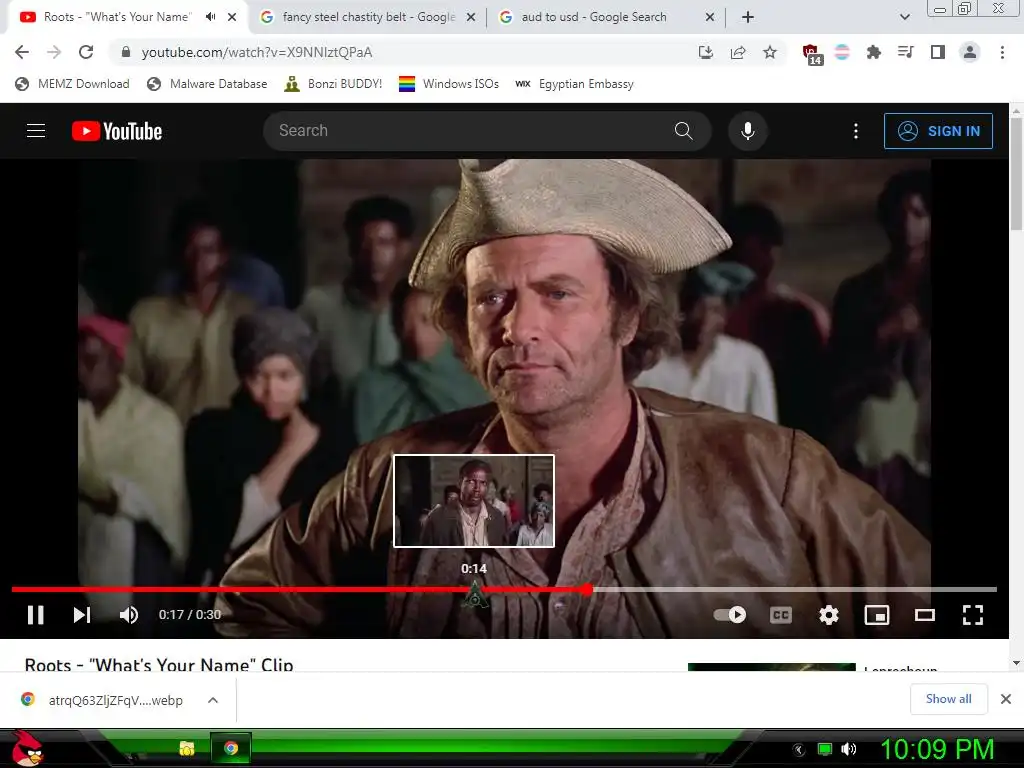Click the striped flag extension icon

[842, 52]
